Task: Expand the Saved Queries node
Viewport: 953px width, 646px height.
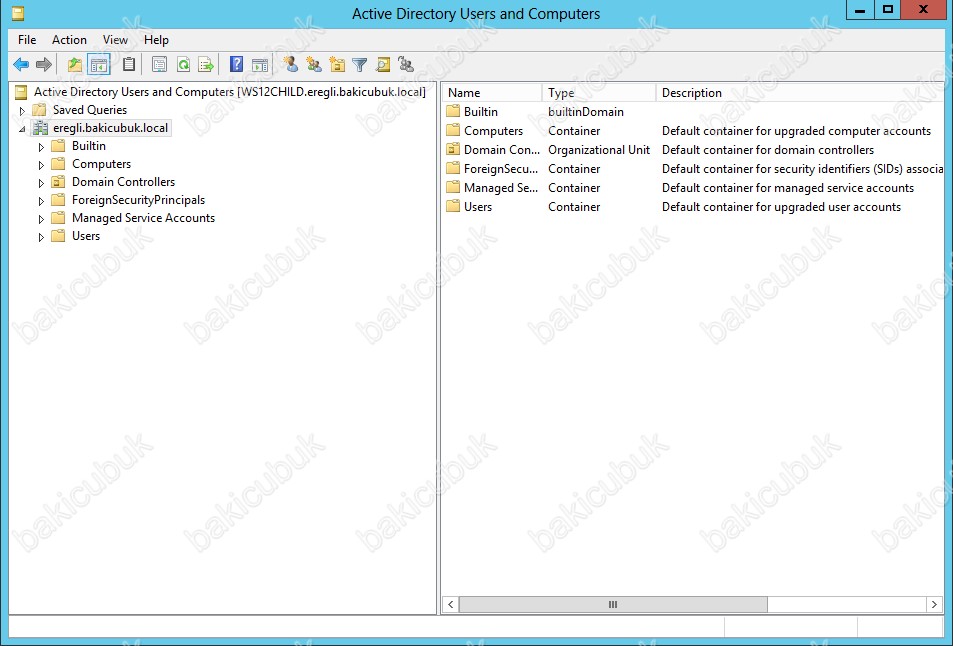Action: tap(22, 111)
